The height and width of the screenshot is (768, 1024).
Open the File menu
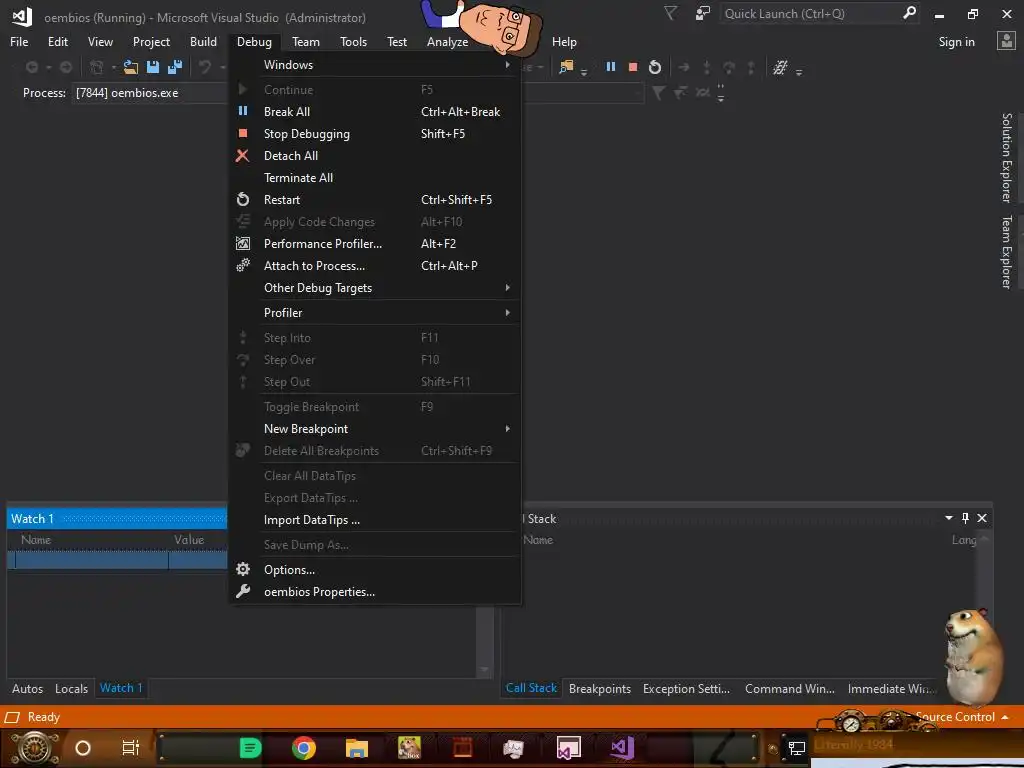[19, 42]
